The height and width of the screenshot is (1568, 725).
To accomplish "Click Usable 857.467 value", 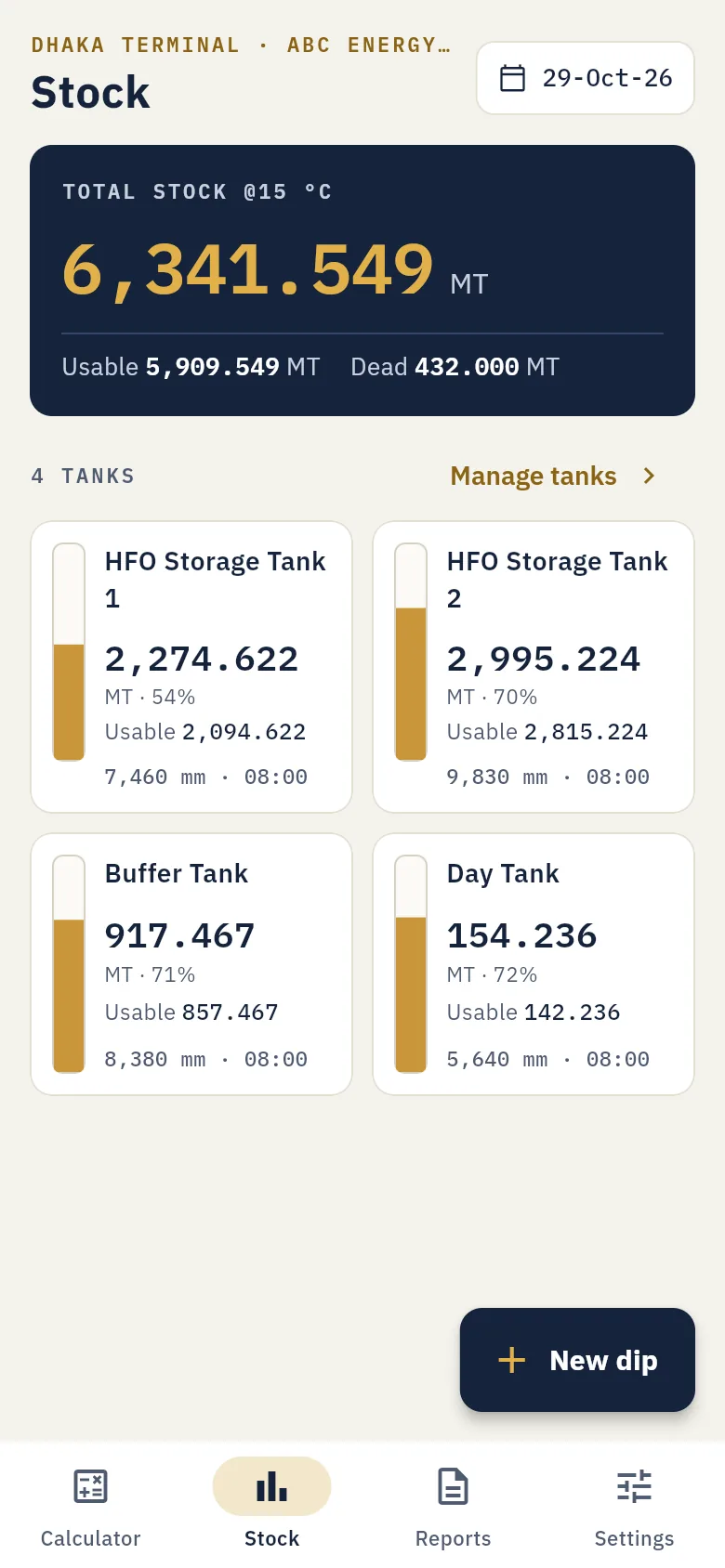I will pos(191,1013).
